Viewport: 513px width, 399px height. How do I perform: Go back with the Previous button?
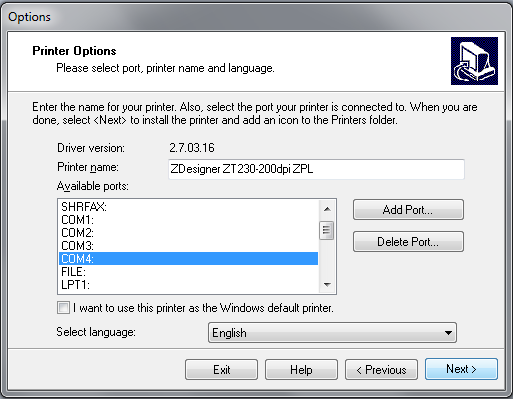381,370
